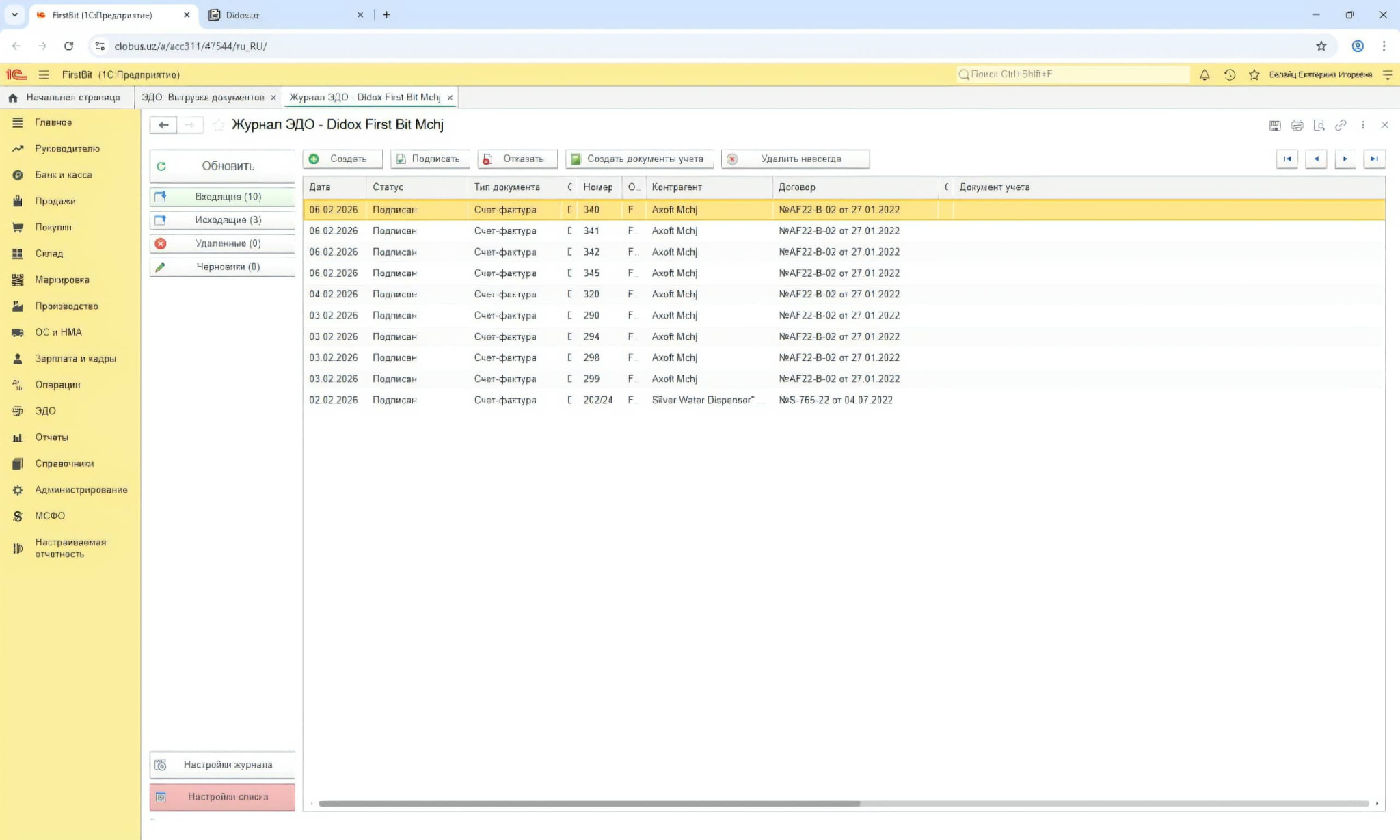Click the save diskette icon in form header
Screen dimensions: 1400x840
point(1275,125)
